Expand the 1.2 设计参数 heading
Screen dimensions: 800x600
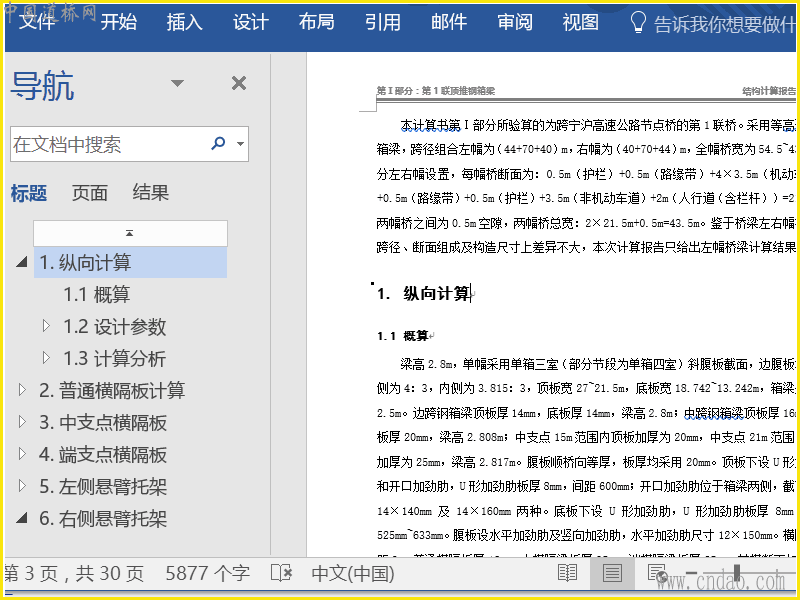click(46, 326)
